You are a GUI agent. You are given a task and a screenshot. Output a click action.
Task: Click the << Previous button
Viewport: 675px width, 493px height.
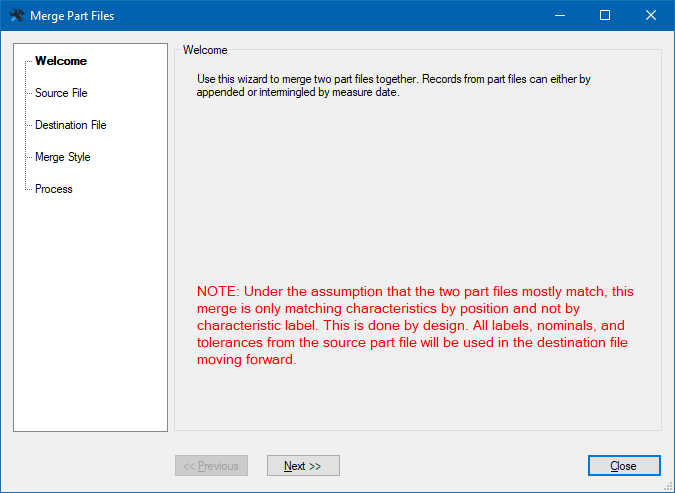(x=211, y=465)
